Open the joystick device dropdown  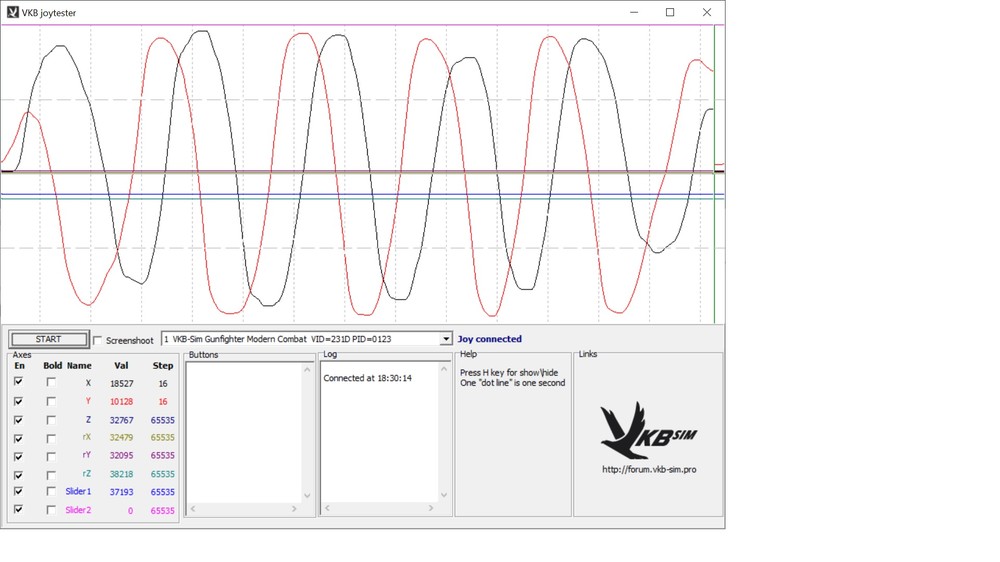click(x=446, y=339)
